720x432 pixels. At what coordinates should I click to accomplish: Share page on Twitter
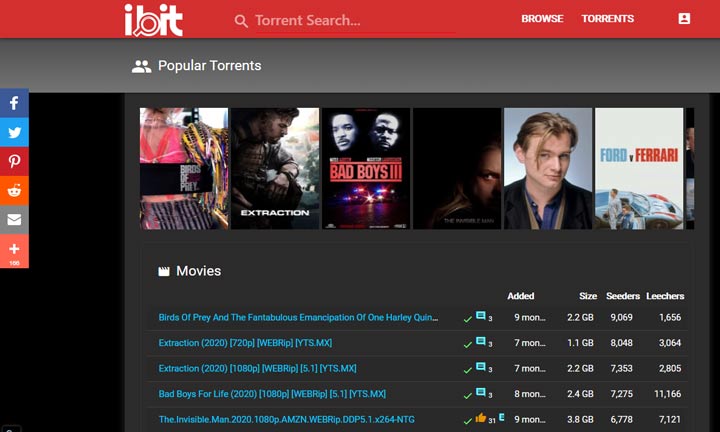[14, 132]
